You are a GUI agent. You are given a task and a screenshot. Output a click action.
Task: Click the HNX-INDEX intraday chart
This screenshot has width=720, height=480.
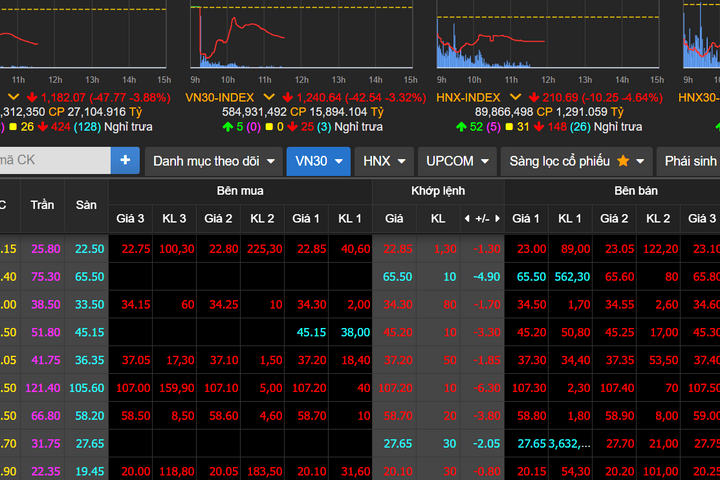click(548, 34)
